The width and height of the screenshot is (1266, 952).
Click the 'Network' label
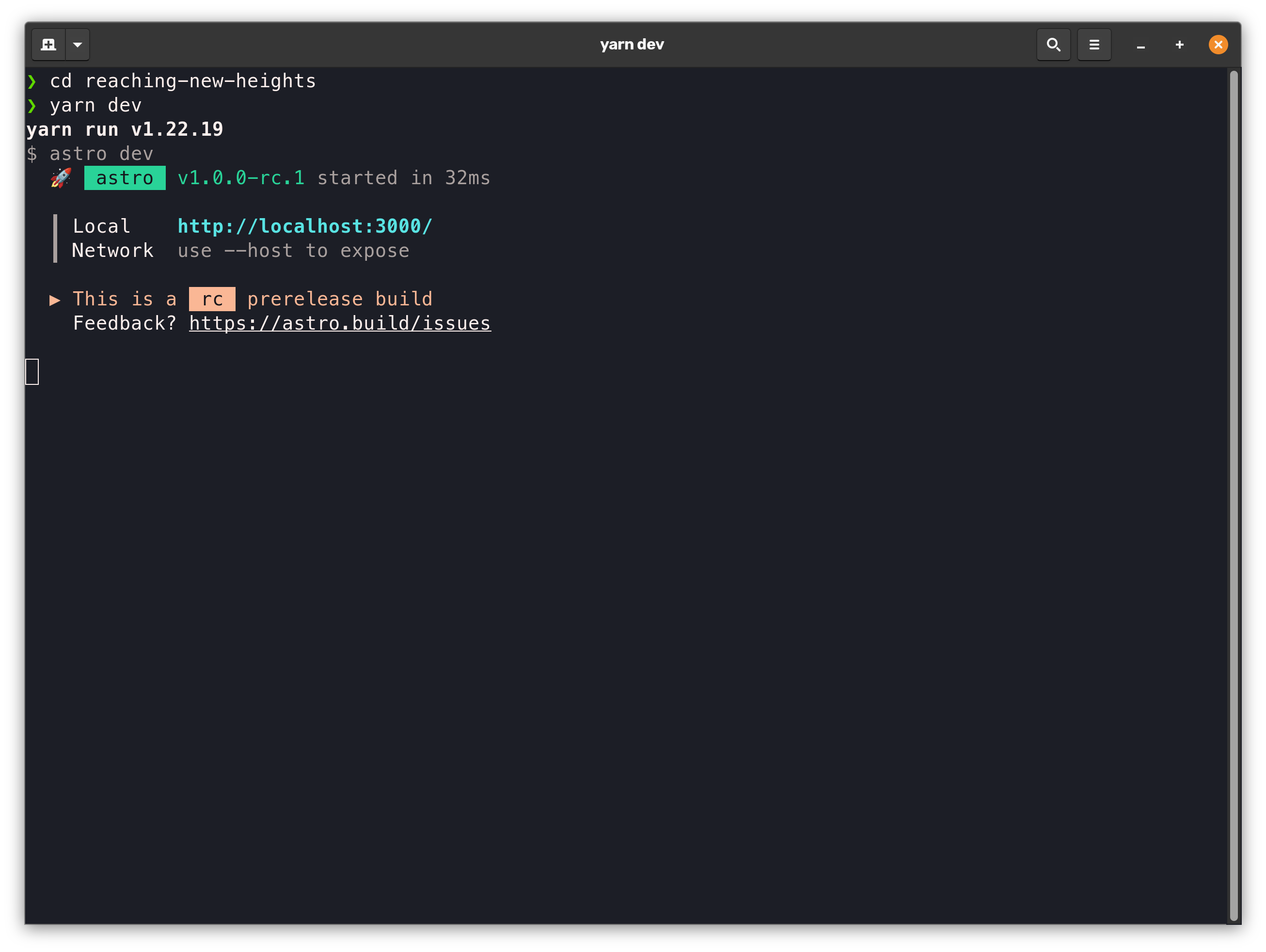[113, 251]
